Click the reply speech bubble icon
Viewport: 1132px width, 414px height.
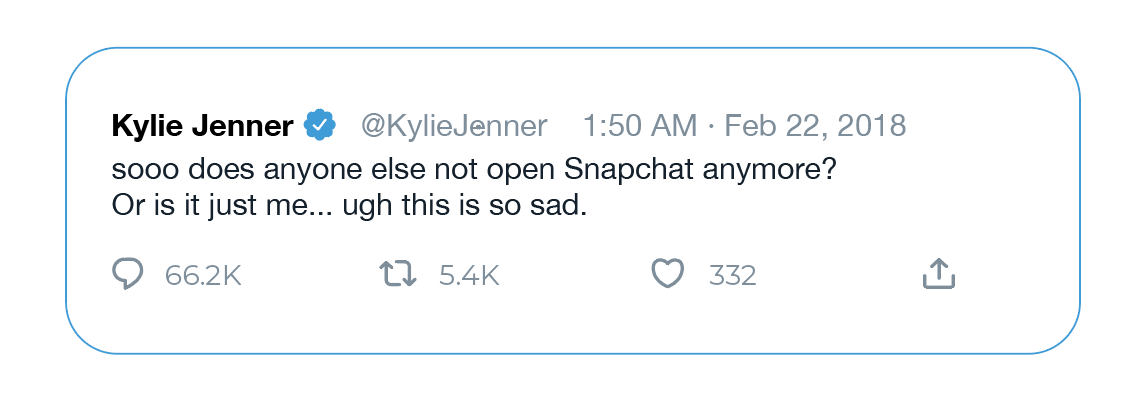(x=128, y=275)
